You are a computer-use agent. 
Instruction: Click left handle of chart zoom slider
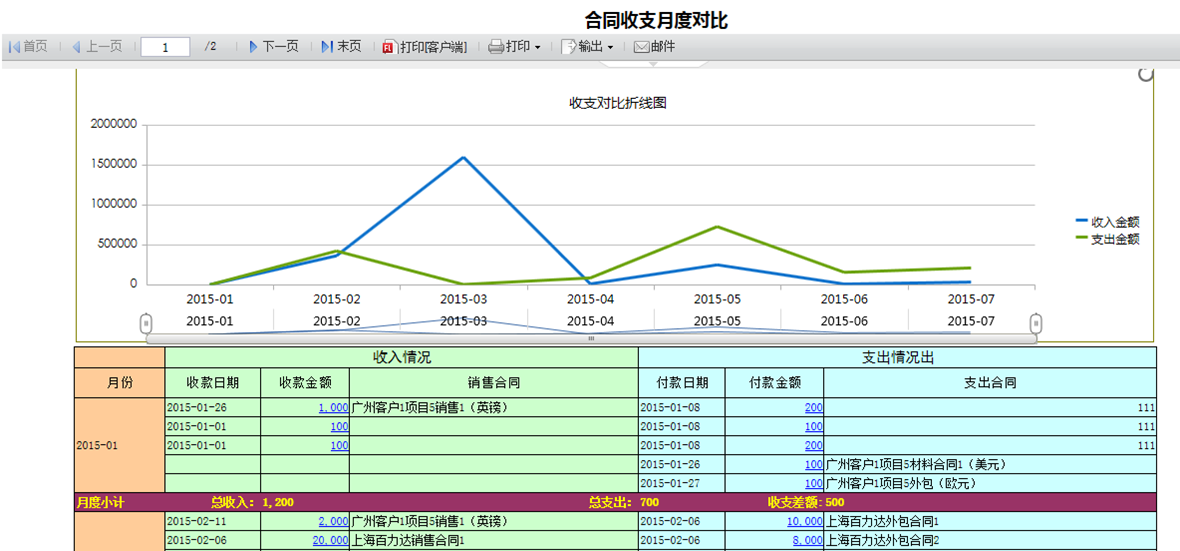pyautogui.click(x=147, y=324)
